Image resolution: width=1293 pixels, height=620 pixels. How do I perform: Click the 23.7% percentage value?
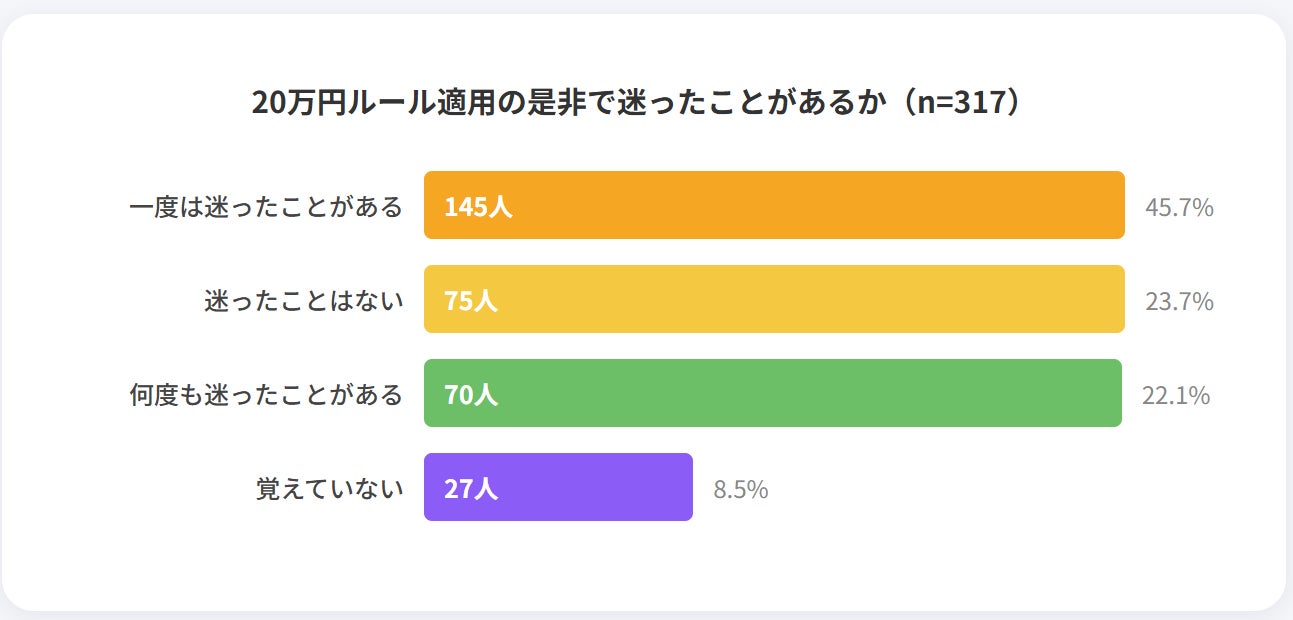1179,302
